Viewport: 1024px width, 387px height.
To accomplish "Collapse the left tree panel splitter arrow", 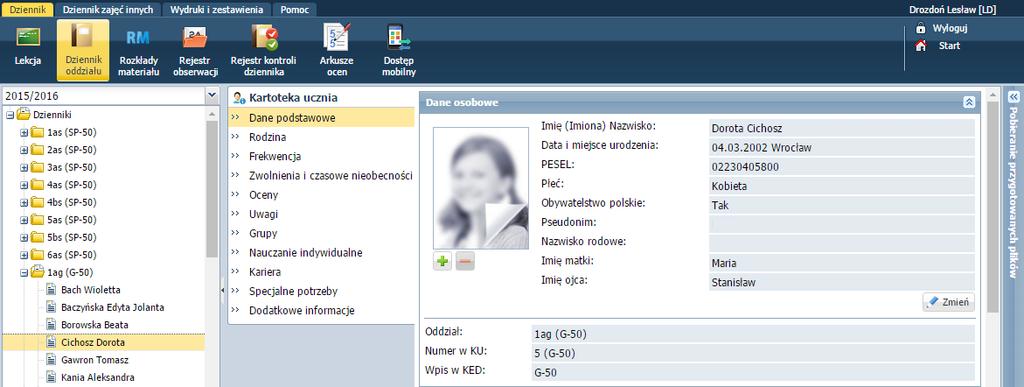I will pos(222,289).
